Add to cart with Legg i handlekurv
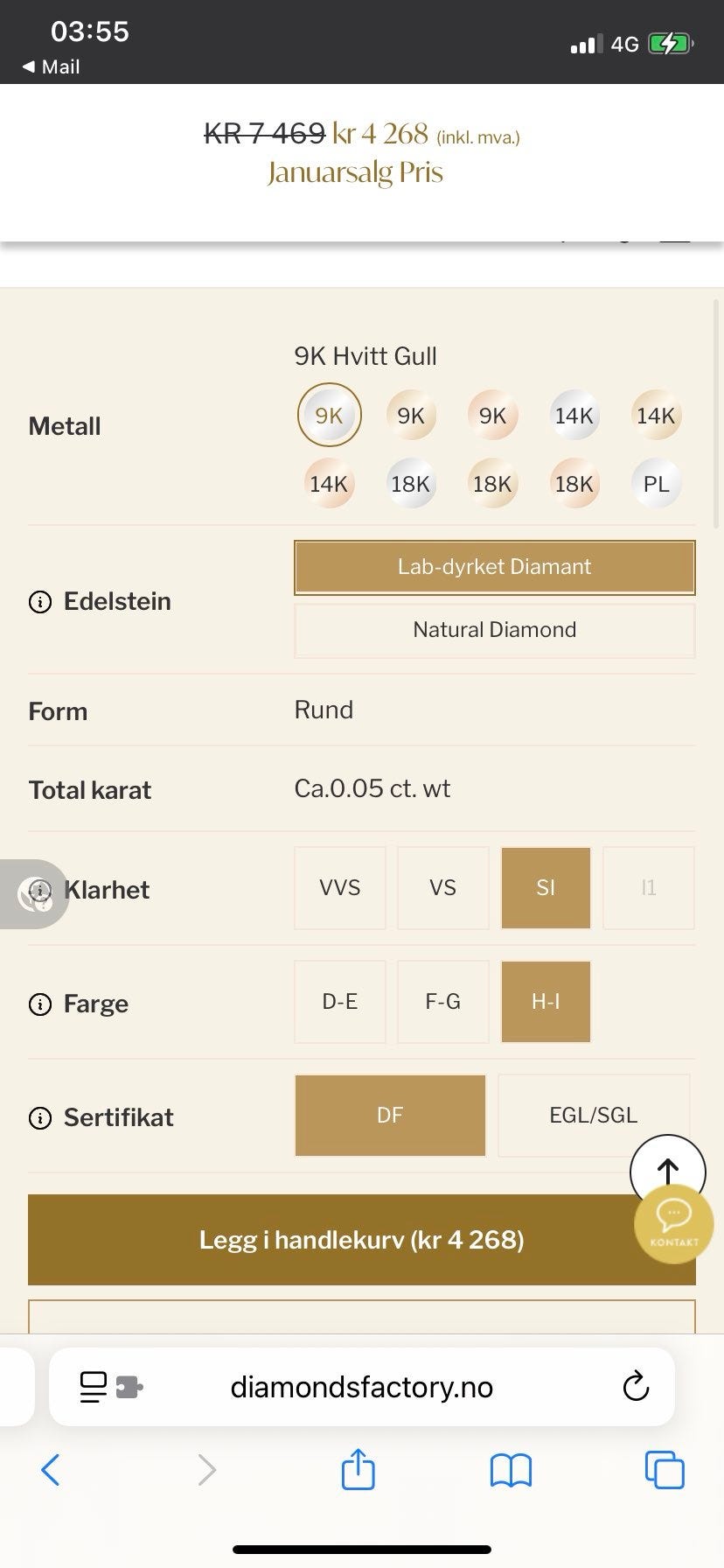Viewport: 724px width, 1568px height. click(x=361, y=1240)
